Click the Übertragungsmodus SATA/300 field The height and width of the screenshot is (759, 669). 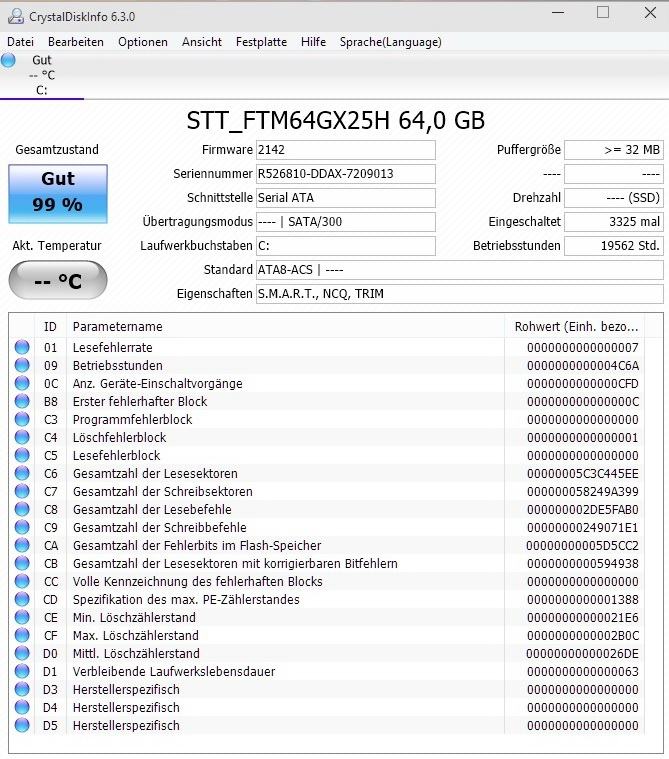(x=346, y=222)
